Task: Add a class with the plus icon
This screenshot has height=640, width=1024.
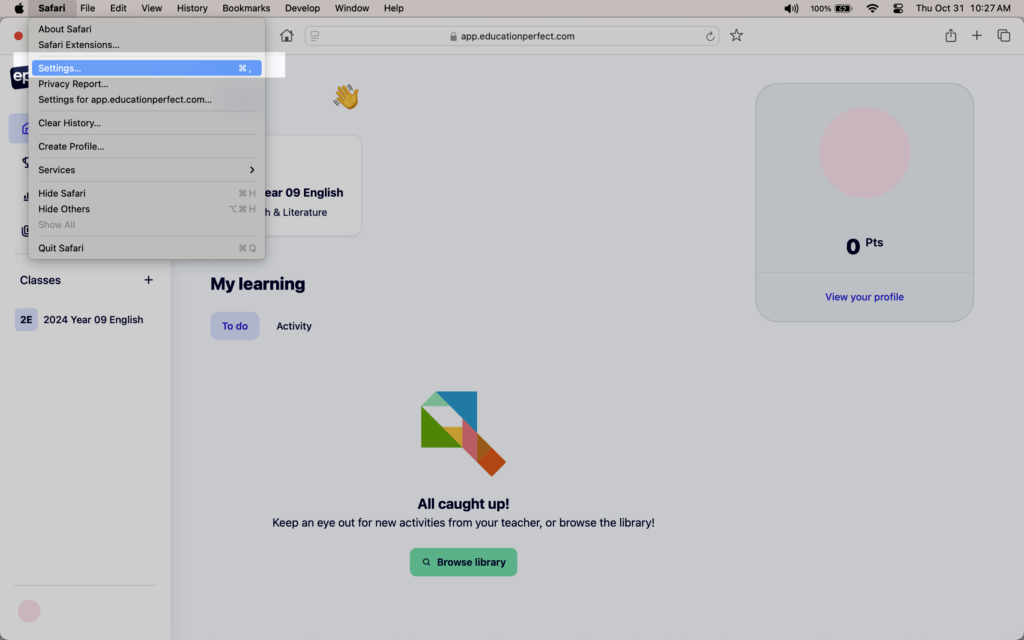Action: coord(148,280)
